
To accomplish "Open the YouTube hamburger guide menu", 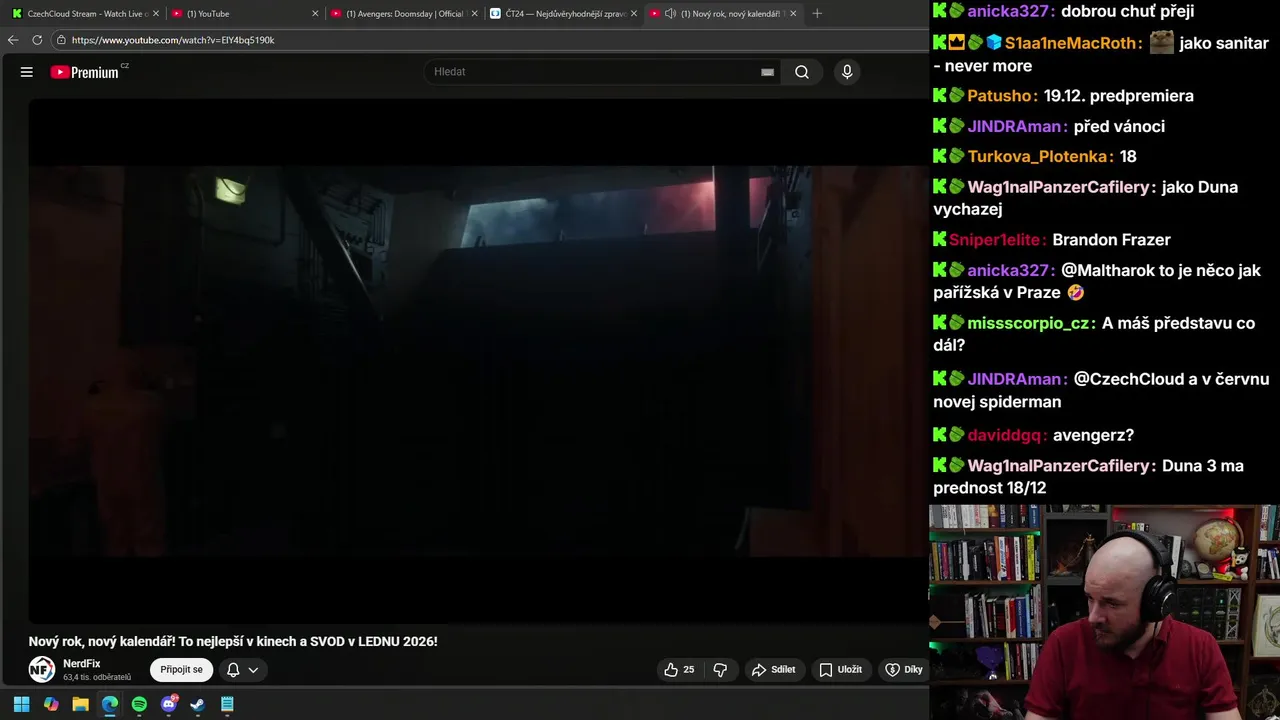I will point(27,72).
